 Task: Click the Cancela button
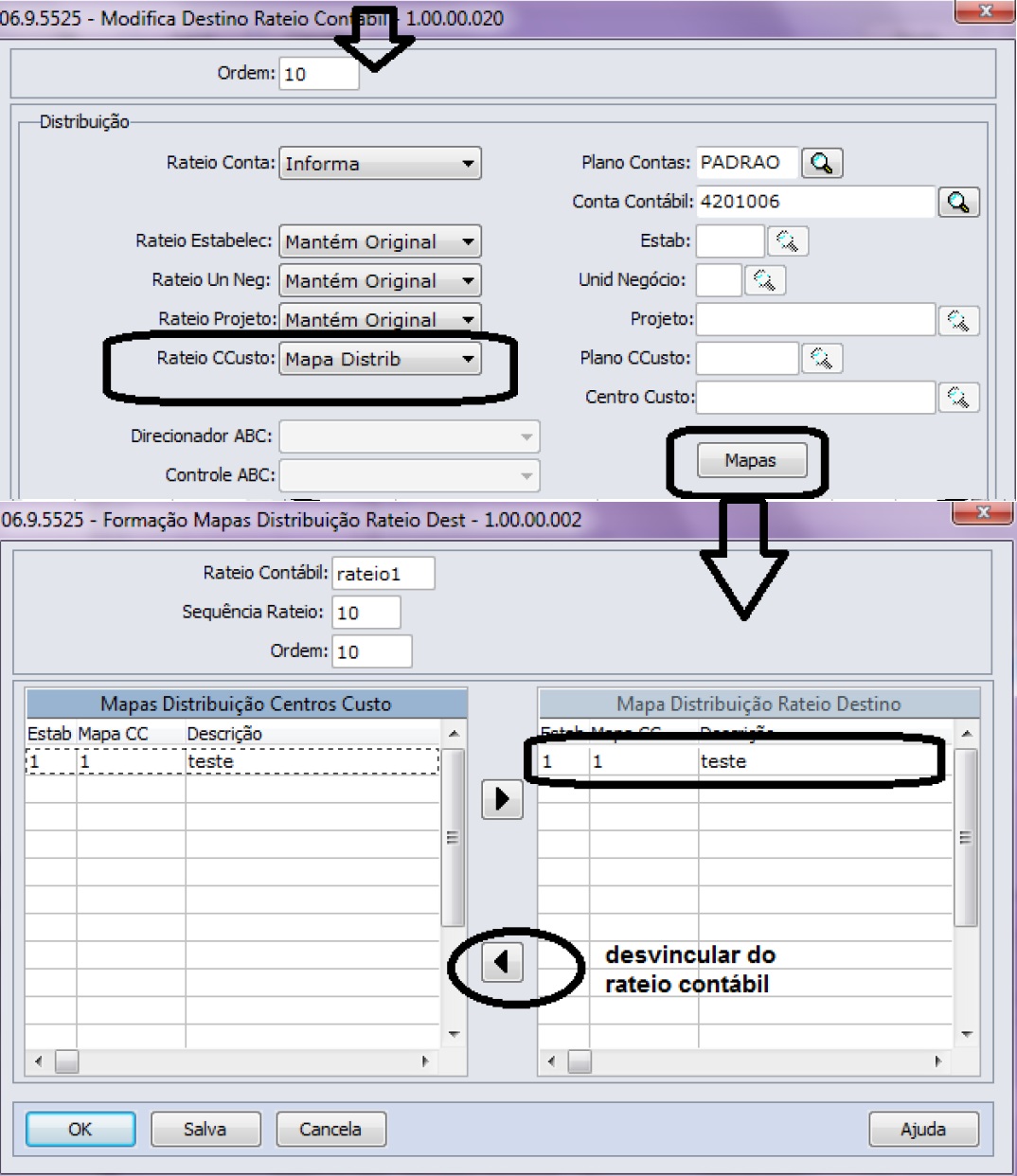(x=331, y=1129)
